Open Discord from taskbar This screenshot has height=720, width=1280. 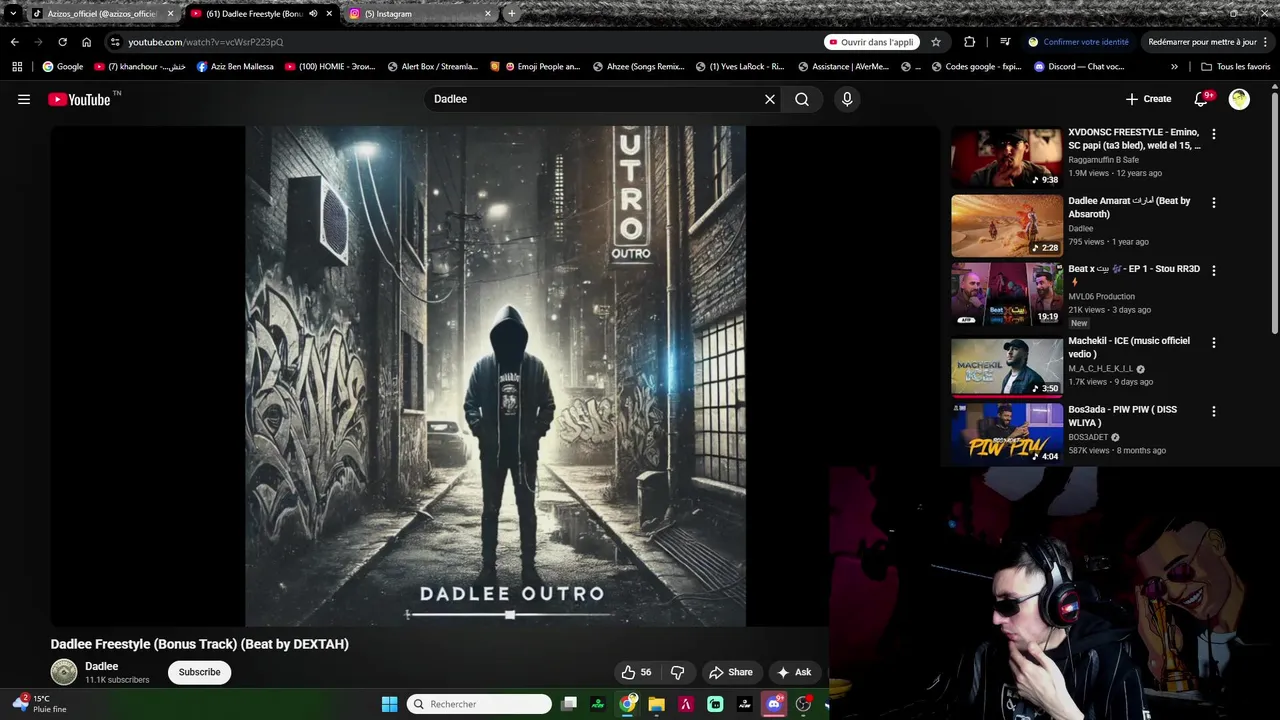click(x=773, y=704)
